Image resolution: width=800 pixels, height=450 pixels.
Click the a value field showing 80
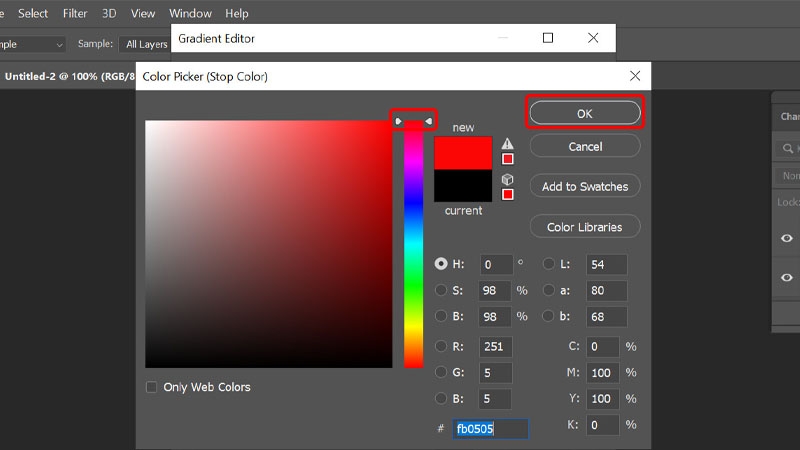click(606, 290)
